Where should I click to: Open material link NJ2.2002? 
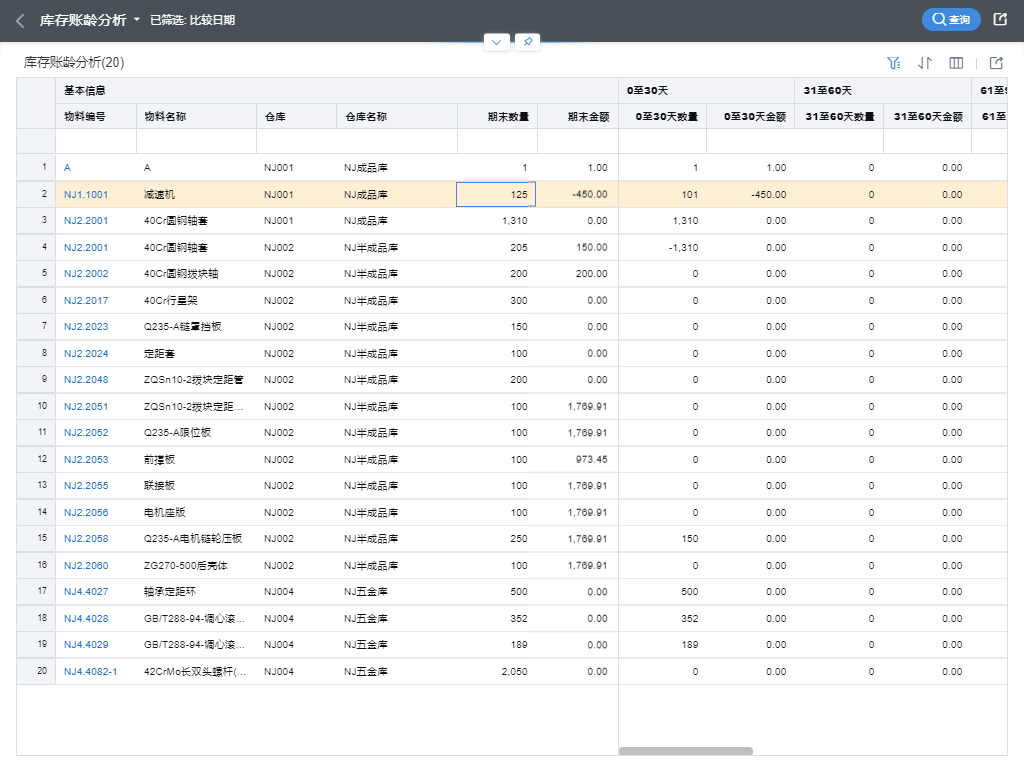[86, 274]
